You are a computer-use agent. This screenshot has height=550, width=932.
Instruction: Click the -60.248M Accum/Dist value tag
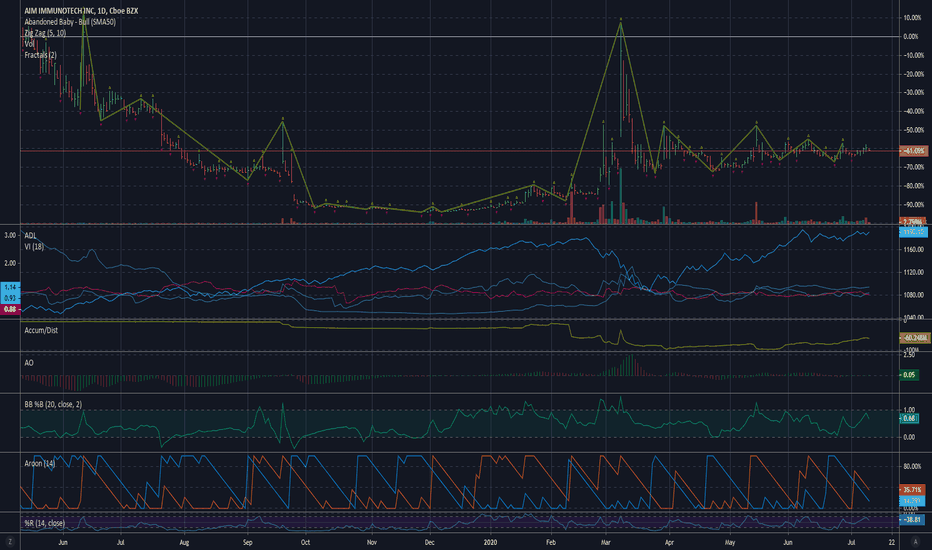pyautogui.click(x=915, y=338)
